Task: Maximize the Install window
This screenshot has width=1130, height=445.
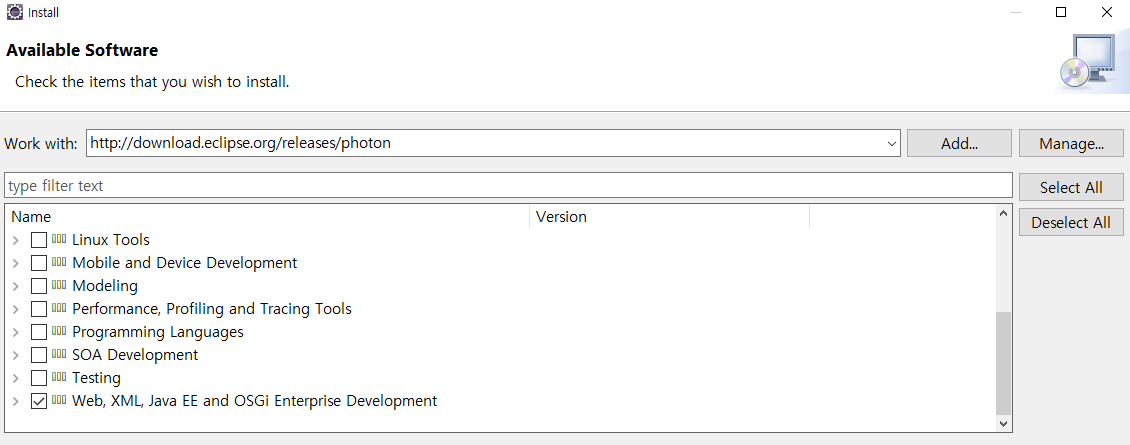Action: click(1061, 12)
